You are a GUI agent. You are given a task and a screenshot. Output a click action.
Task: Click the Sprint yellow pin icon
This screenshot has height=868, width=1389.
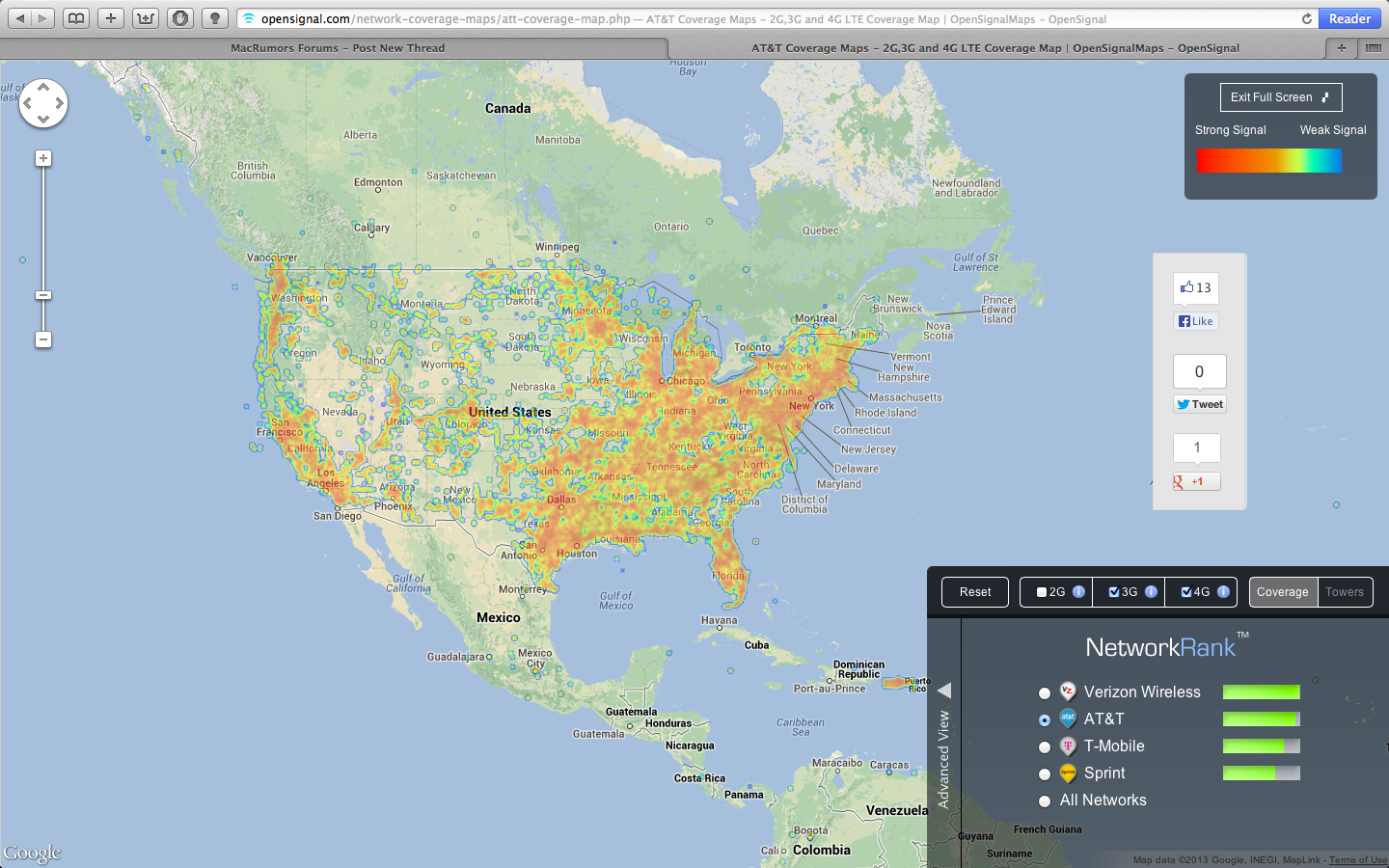click(x=1068, y=772)
